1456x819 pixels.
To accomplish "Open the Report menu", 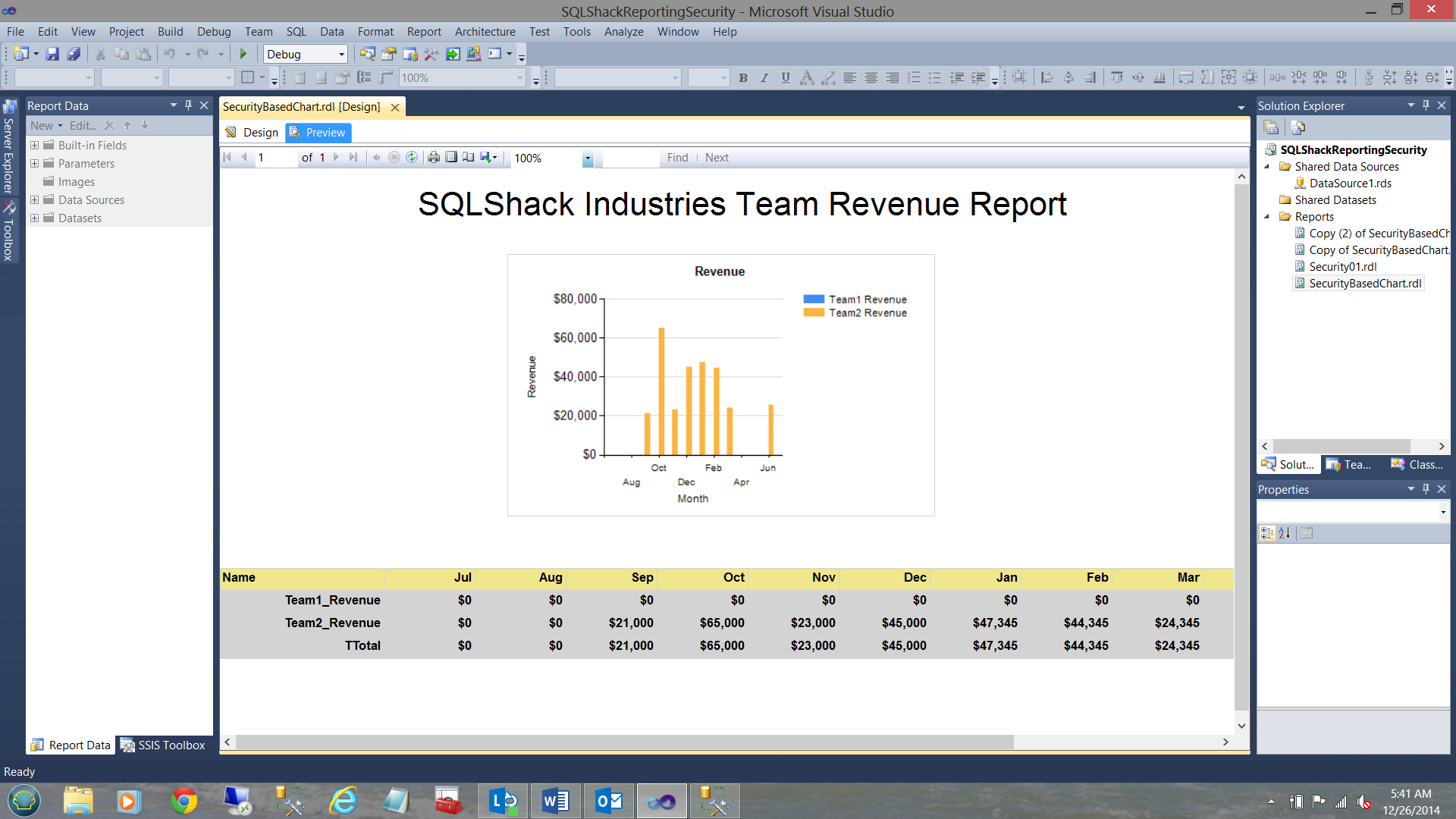I will click(x=423, y=32).
